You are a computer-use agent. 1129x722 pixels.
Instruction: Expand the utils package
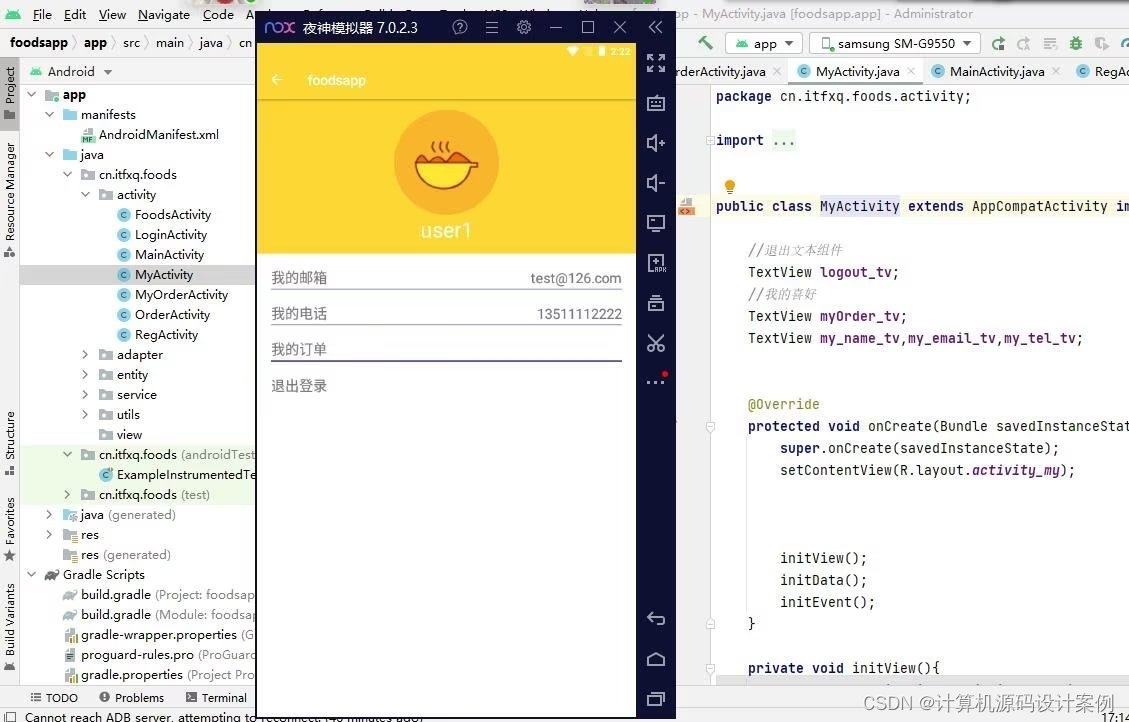[x=86, y=415]
